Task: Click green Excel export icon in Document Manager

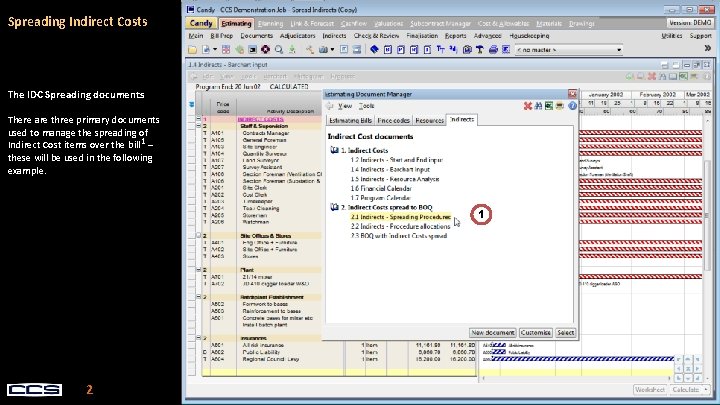Action: pyautogui.click(x=549, y=106)
